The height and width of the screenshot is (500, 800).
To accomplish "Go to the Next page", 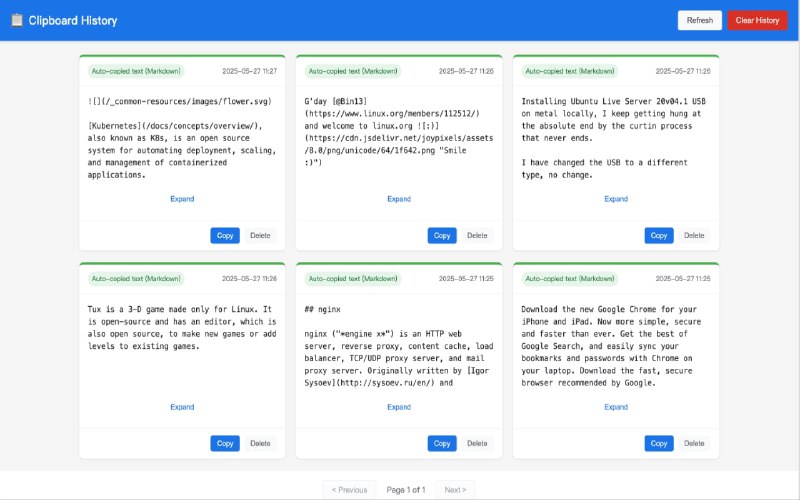I will tap(455, 490).
